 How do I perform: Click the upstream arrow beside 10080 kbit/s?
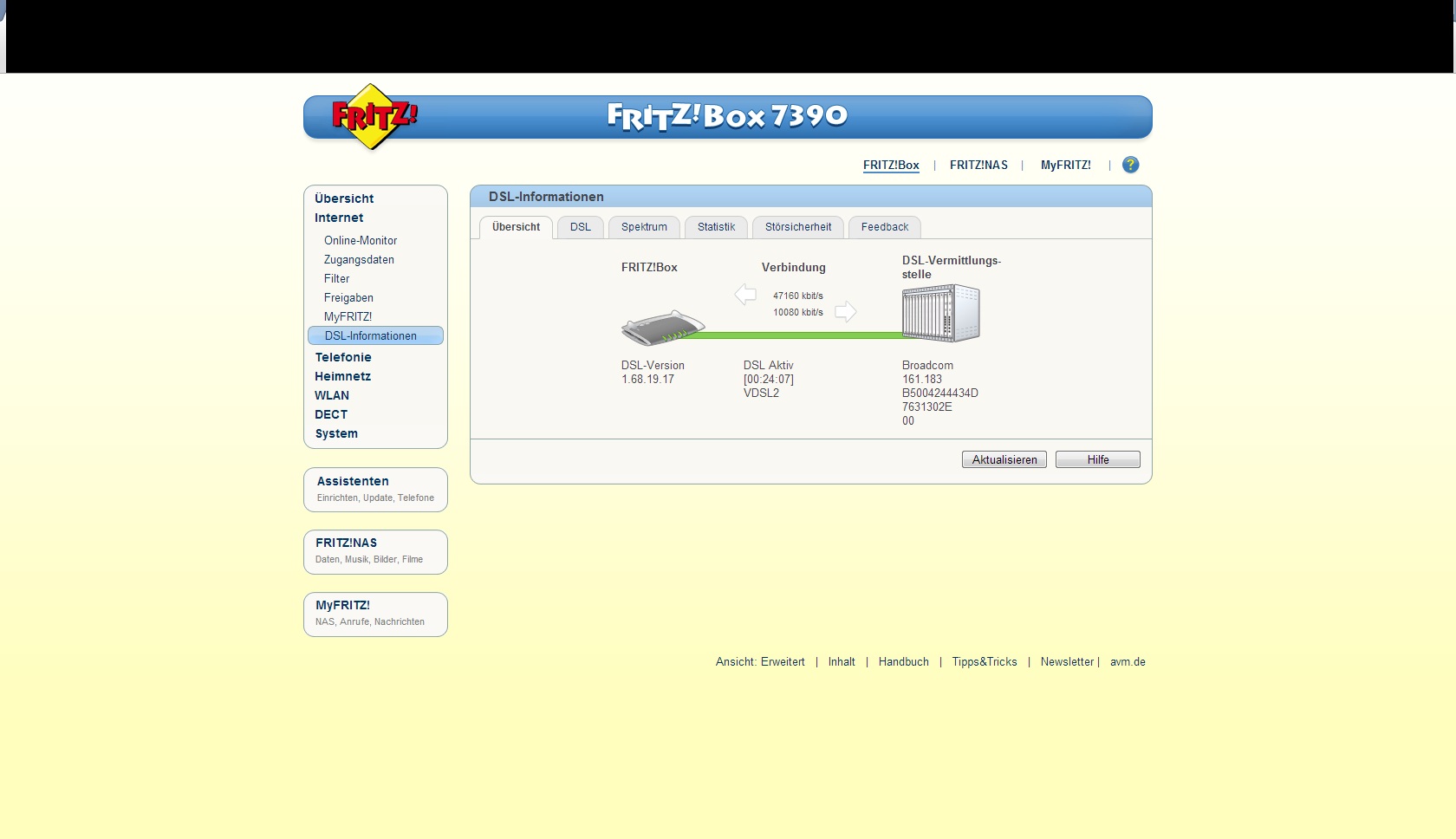tap(846, 312)
